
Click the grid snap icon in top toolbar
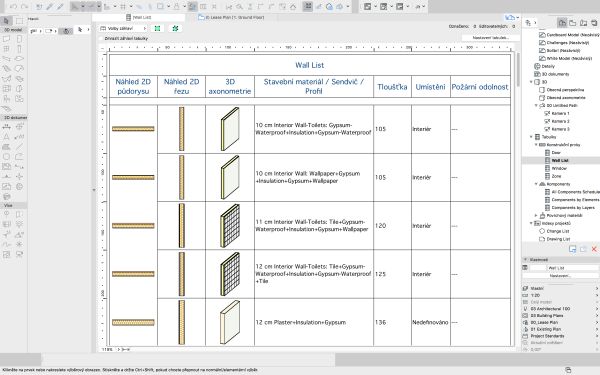(123, 7)
